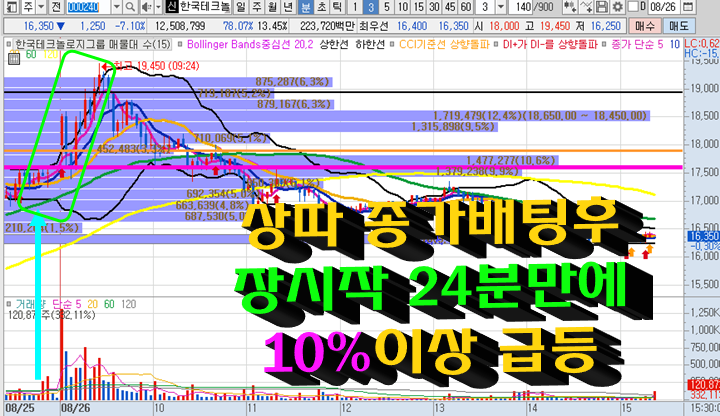The height and width of the screenshot is (416, 720).
Task: Open the calendar date picker icon
Action: [x=687, y=7]
